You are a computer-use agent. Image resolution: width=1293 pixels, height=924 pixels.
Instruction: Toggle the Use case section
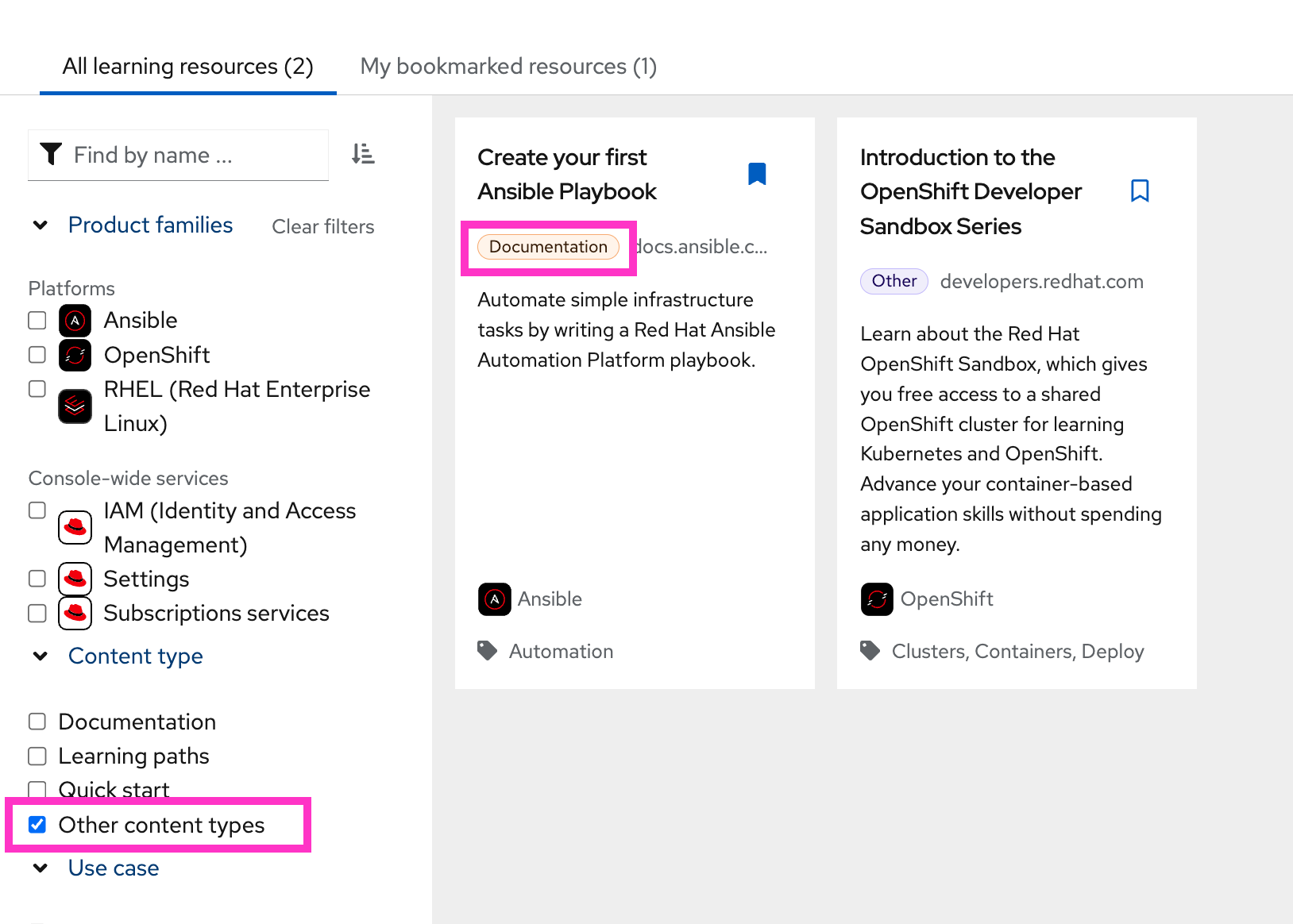pos(41,868)
